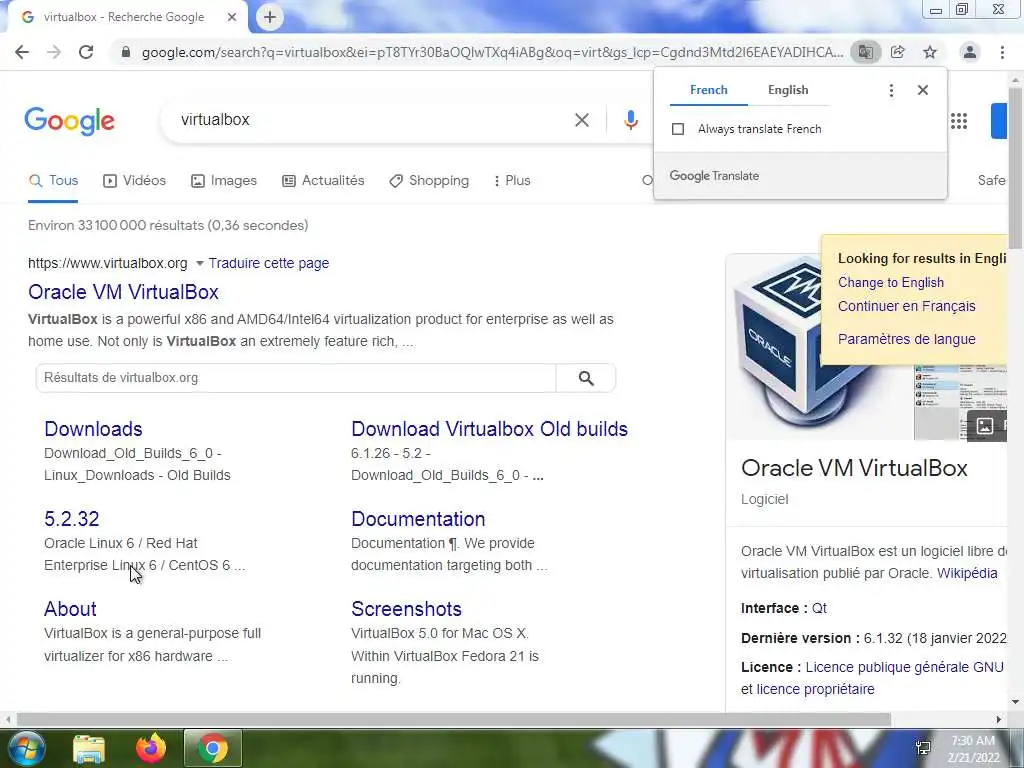Open the licence propriétaire link

tap(815, 690)
